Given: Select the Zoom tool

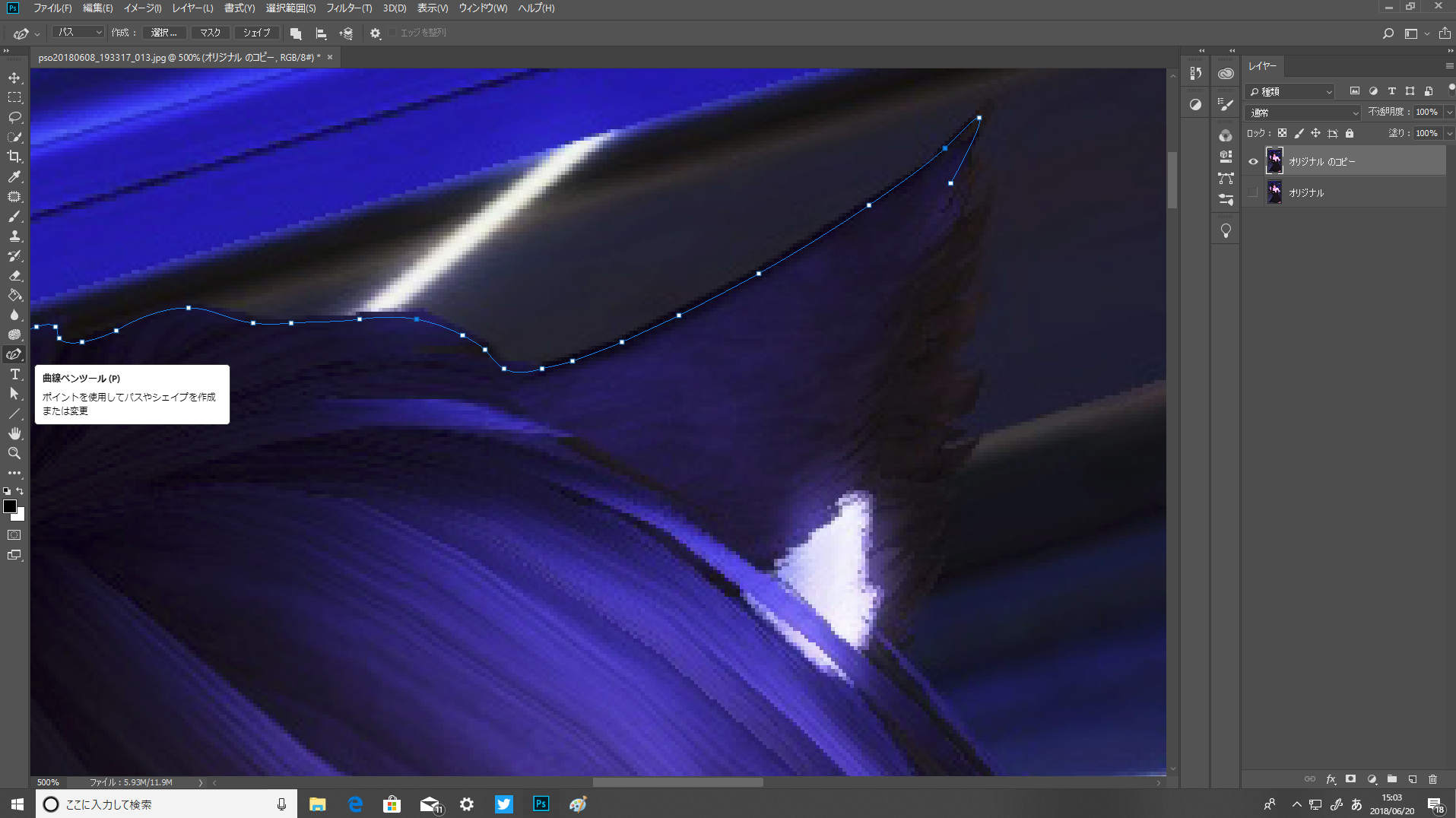Looking at the screenshot, I should (x=14, y=453).
